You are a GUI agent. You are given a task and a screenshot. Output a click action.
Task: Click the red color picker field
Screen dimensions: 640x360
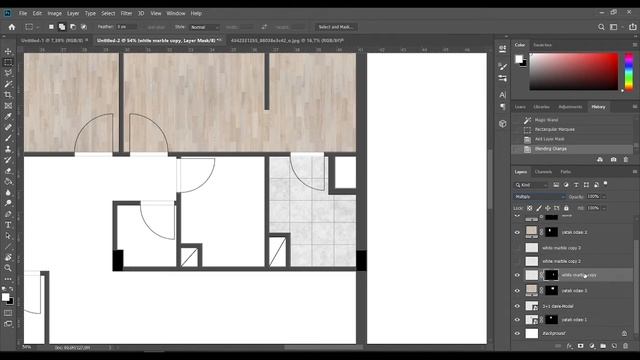pos(573,71)
